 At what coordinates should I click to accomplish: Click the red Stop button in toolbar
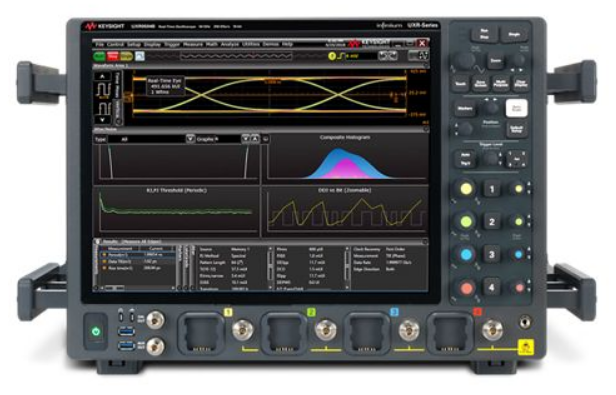point(113,56)
